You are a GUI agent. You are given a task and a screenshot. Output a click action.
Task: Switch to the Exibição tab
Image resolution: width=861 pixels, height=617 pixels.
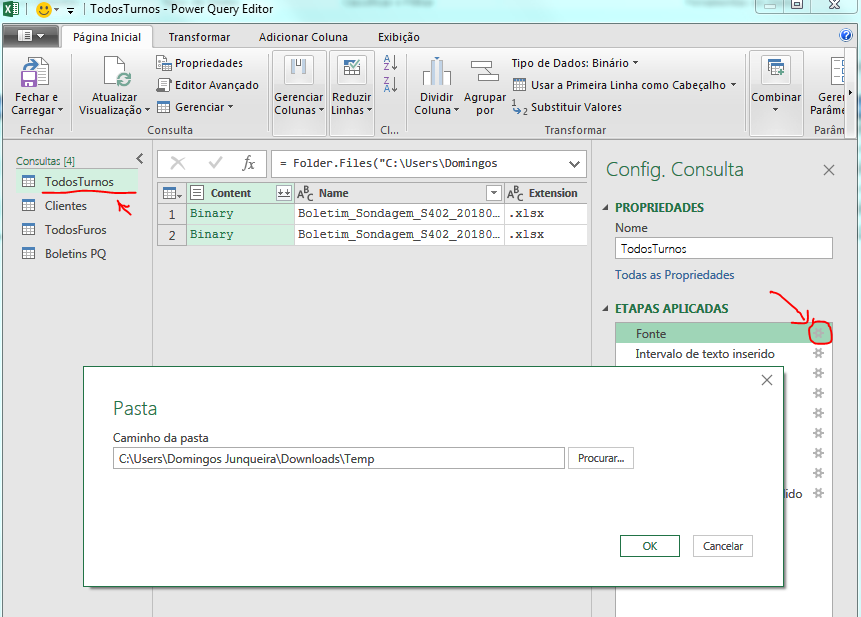(x=399, y=37)
